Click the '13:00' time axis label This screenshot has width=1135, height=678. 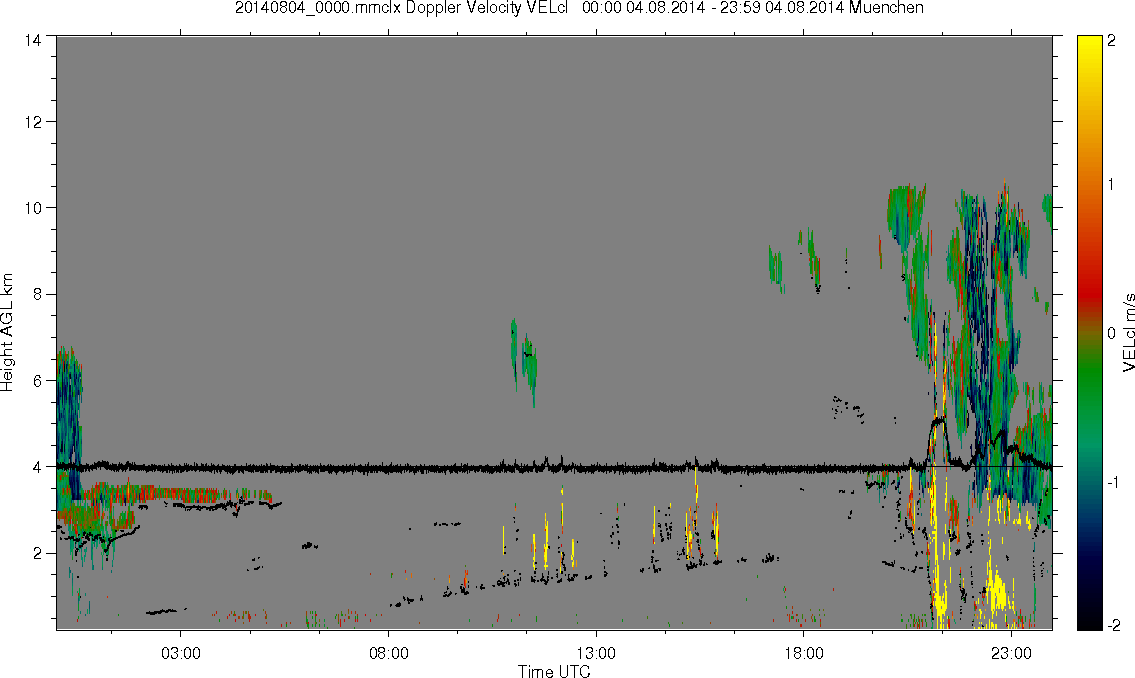tap(596, 653)
